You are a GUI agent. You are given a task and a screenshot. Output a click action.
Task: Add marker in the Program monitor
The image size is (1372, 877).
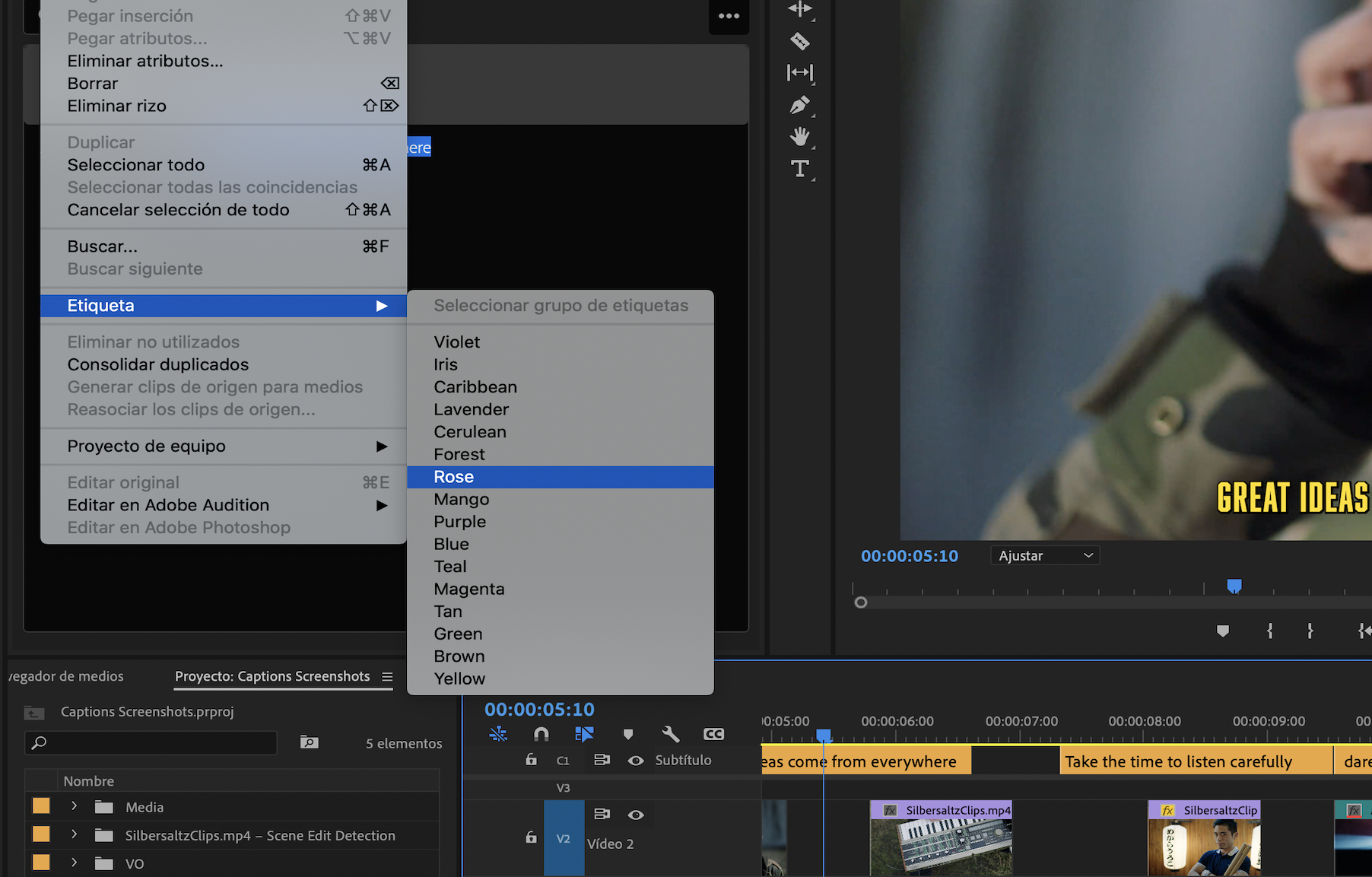(1223, 631)
